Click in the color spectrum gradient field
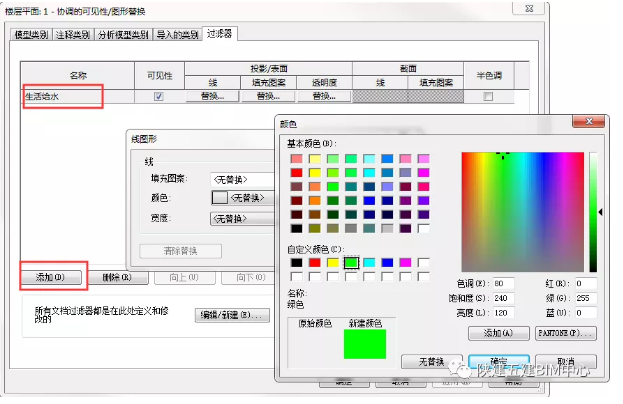Screen dimensions: 623x404 [x=522, y=212]
